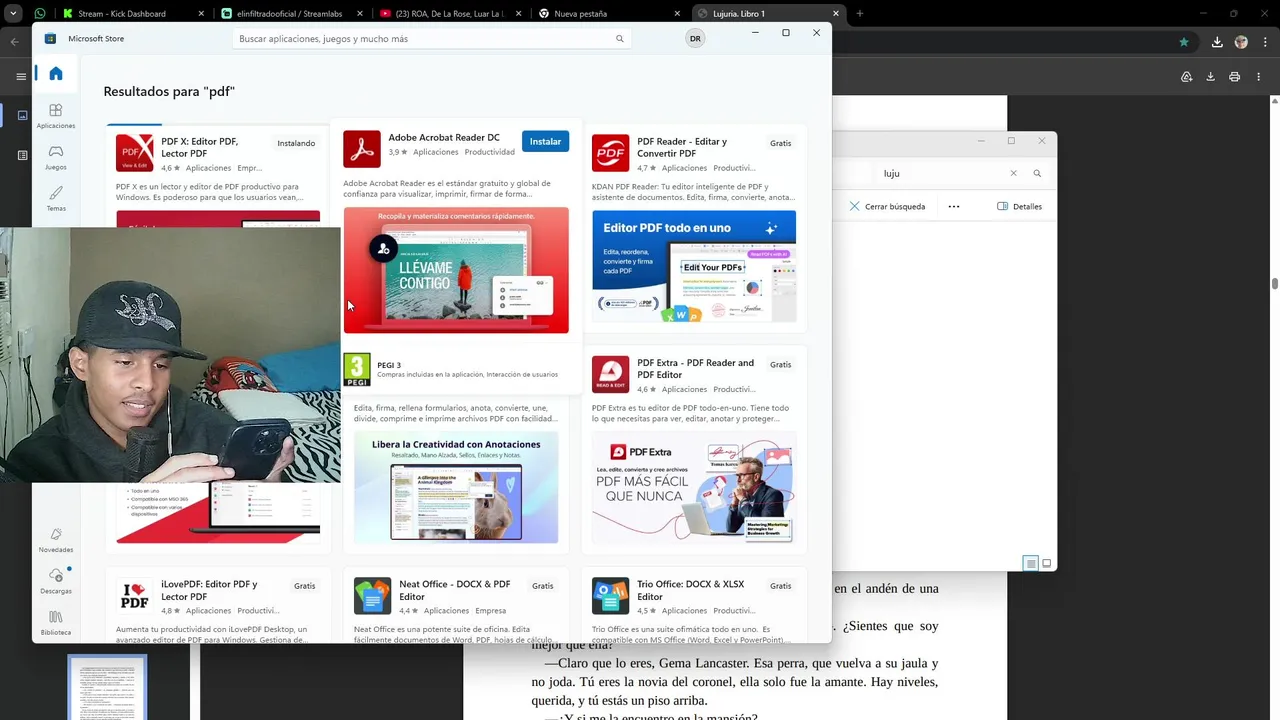Click 'Libera la Creatividad con Anotaciones' image

(x=456, y=487)
